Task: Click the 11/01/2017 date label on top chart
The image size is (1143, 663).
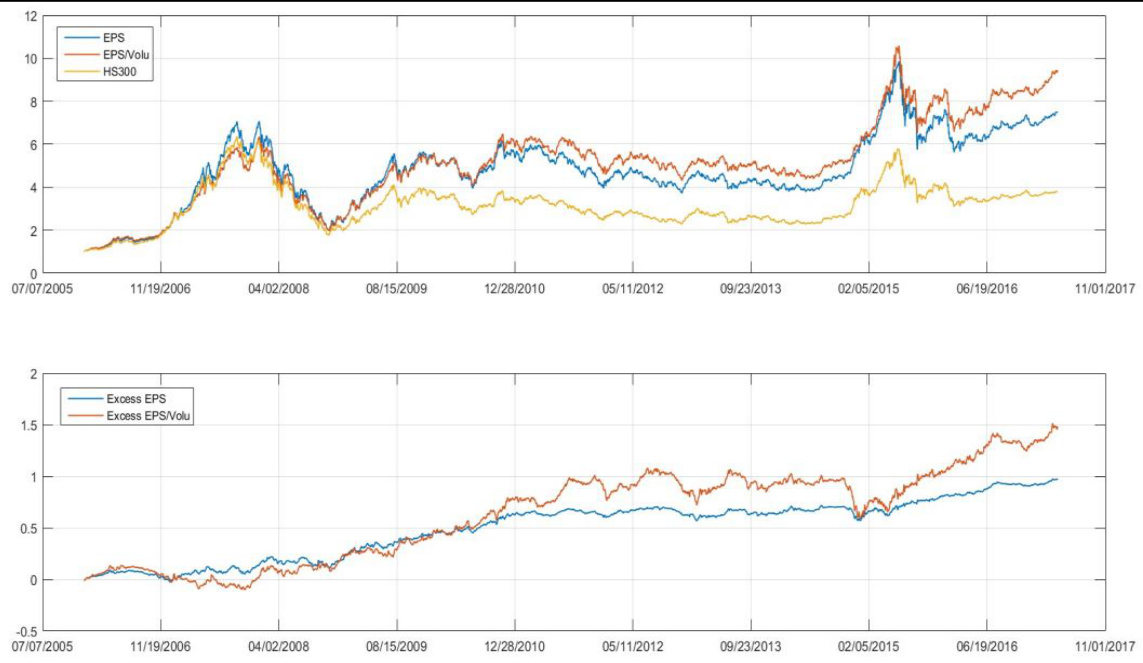Action: pyautogui.click(x=1104, y=288)
